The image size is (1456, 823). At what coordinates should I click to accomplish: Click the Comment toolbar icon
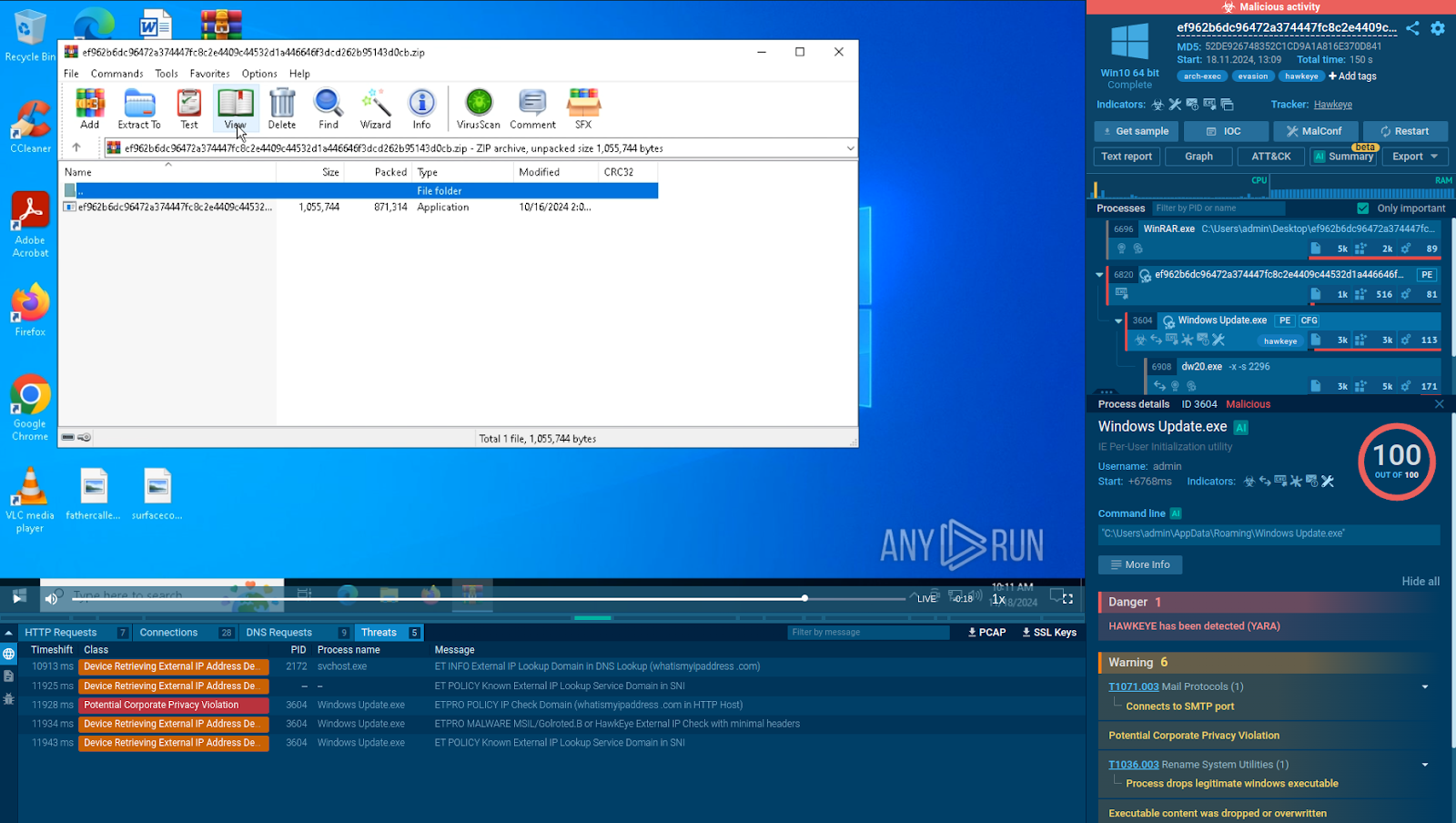click(532, 108)
